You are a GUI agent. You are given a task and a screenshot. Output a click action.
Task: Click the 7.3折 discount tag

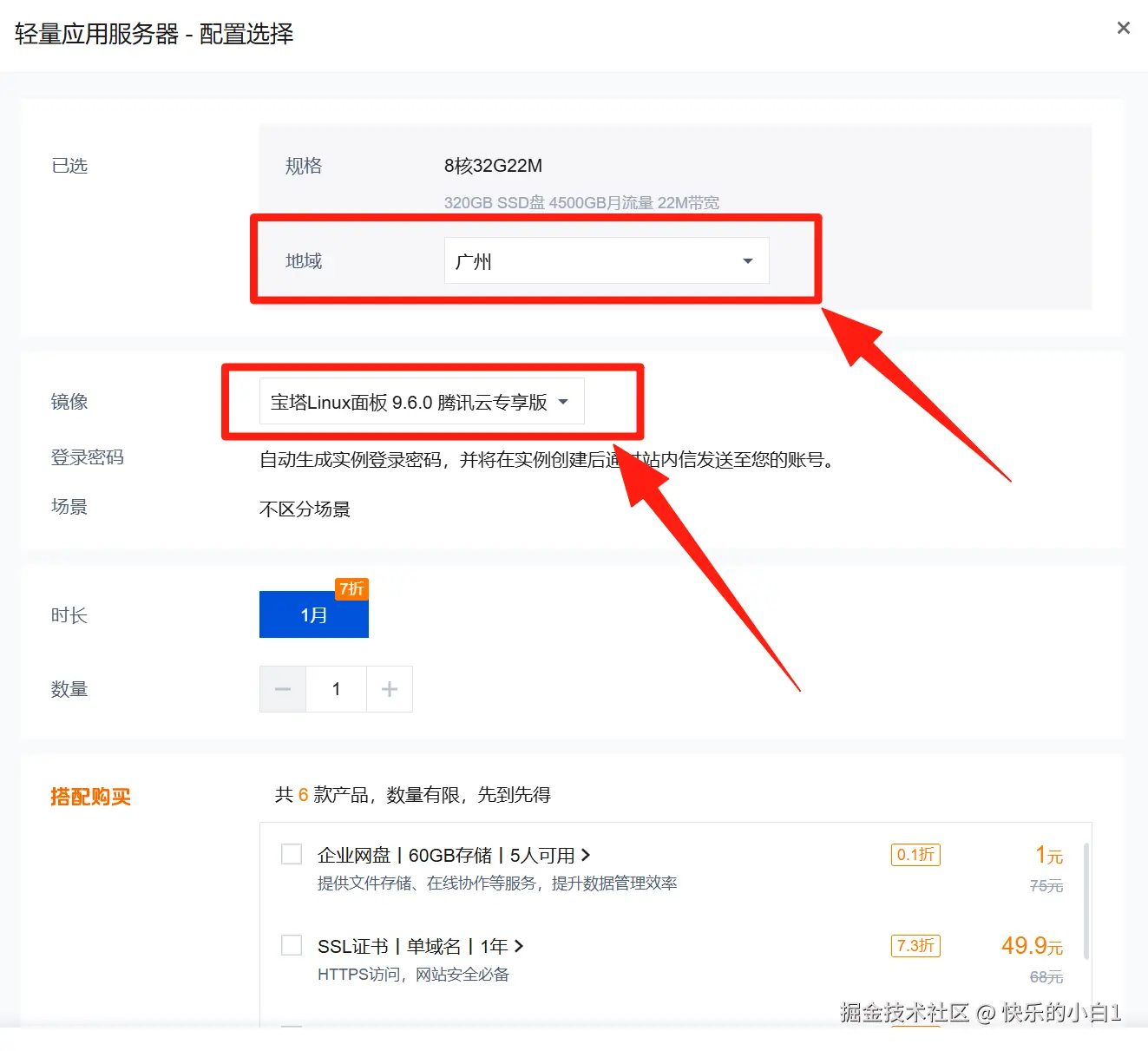[915, 946]
